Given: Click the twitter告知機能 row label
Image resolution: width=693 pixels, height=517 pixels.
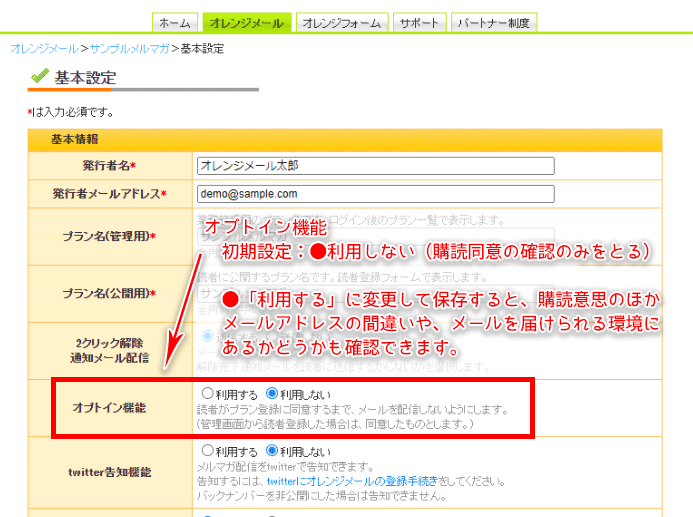Looking at the screenshot, I should [x=110, y=472].
